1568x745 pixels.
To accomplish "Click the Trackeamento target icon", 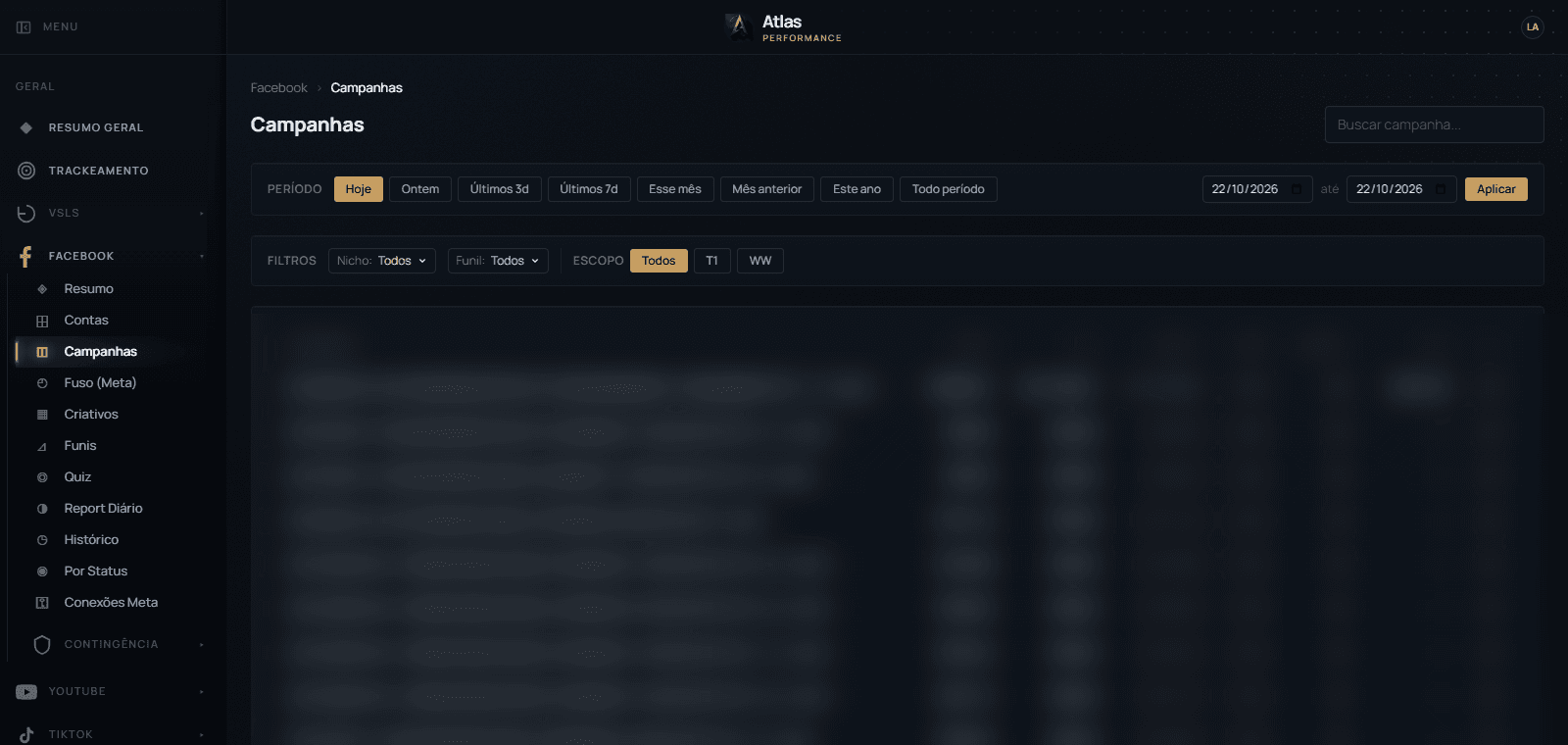I will point(26,171).
